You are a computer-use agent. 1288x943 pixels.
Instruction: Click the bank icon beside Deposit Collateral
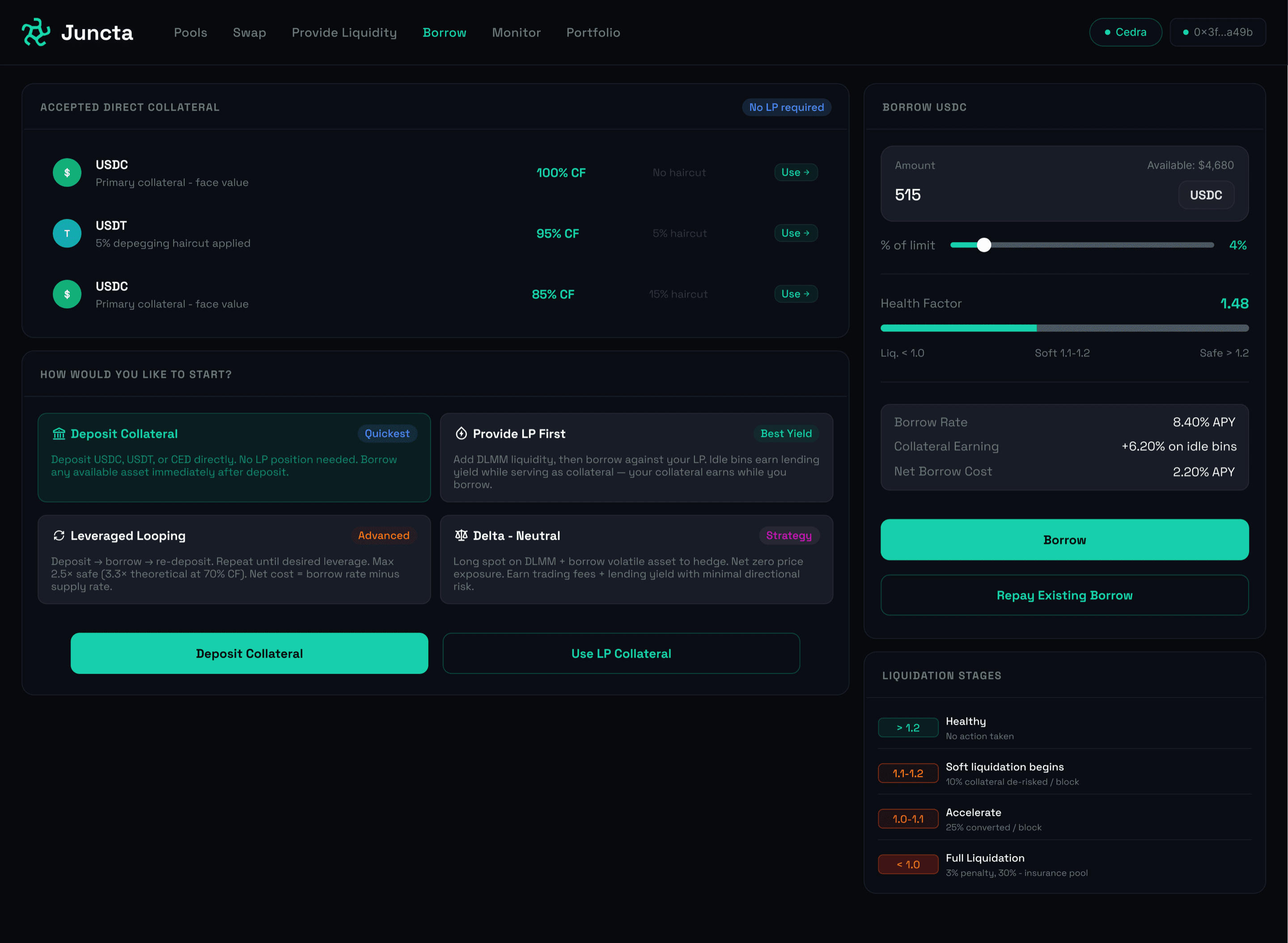point(59,434)
